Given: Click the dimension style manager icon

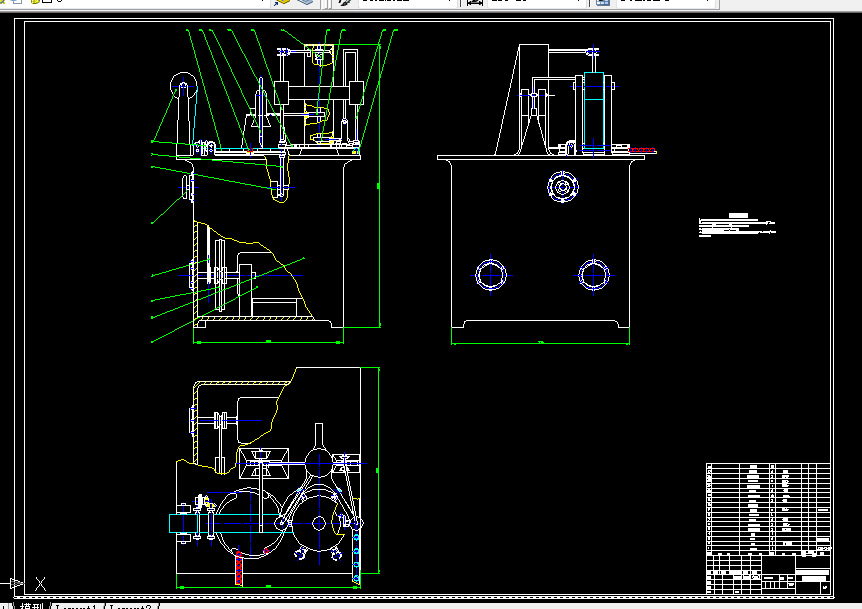Looking at the screenshot, I should coord(474,2).
